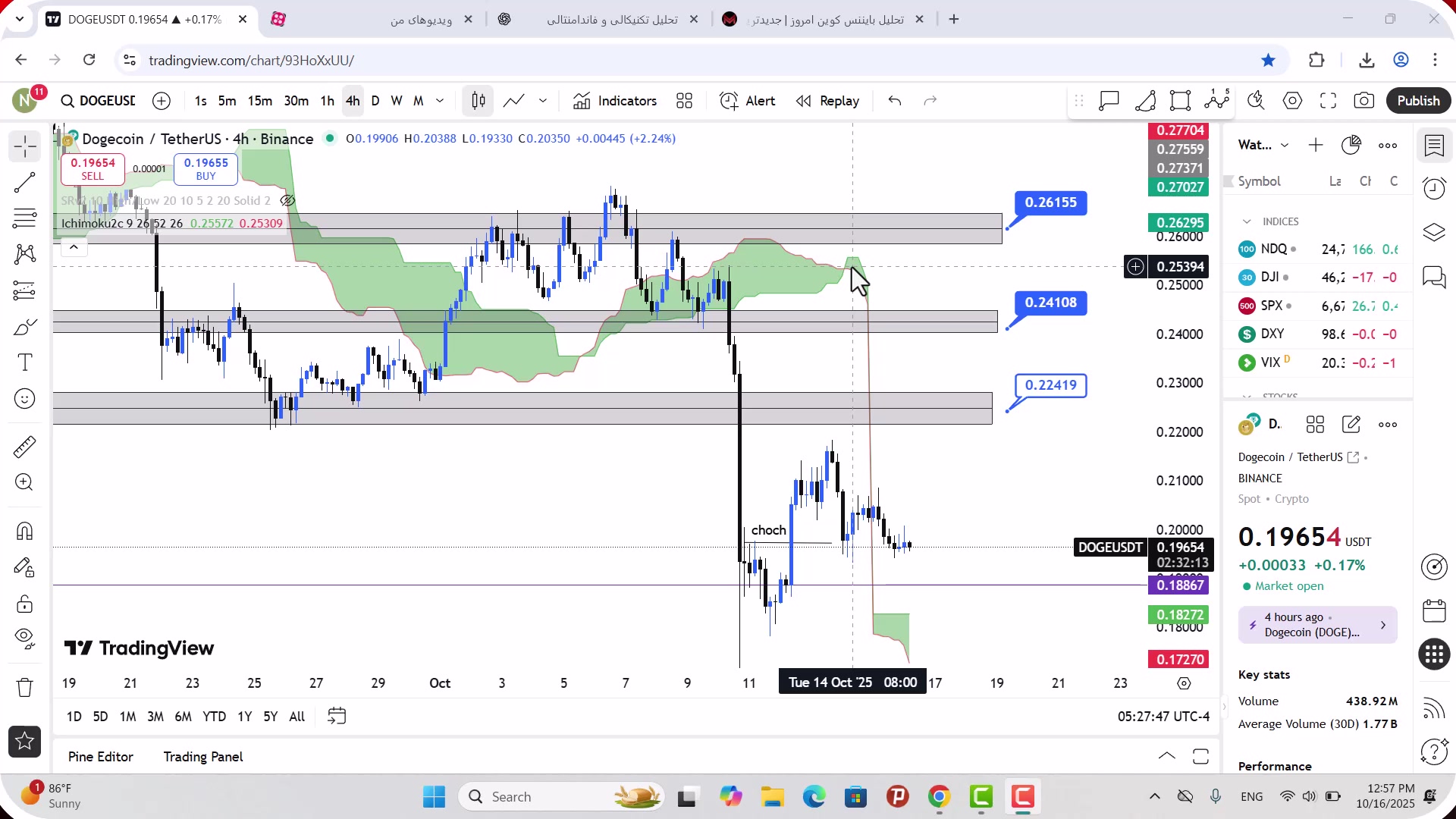Open the economic calendar panel
This screenshot has width=1456, height=819.
(1434, 611)
